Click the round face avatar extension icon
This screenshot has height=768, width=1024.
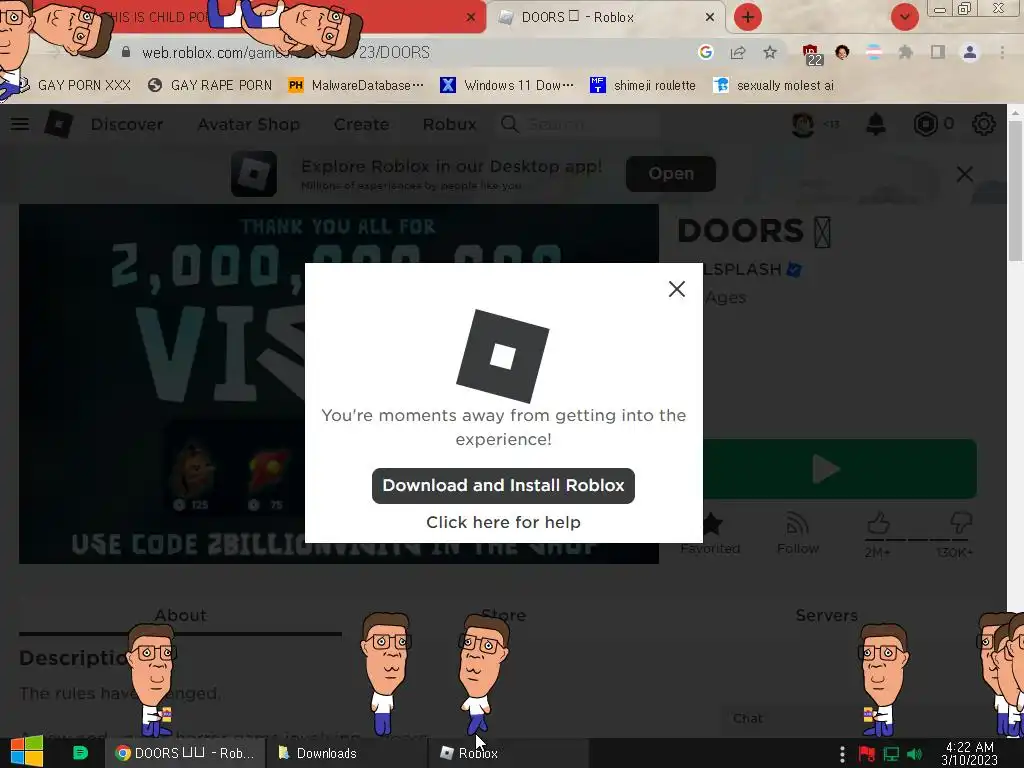842,52
